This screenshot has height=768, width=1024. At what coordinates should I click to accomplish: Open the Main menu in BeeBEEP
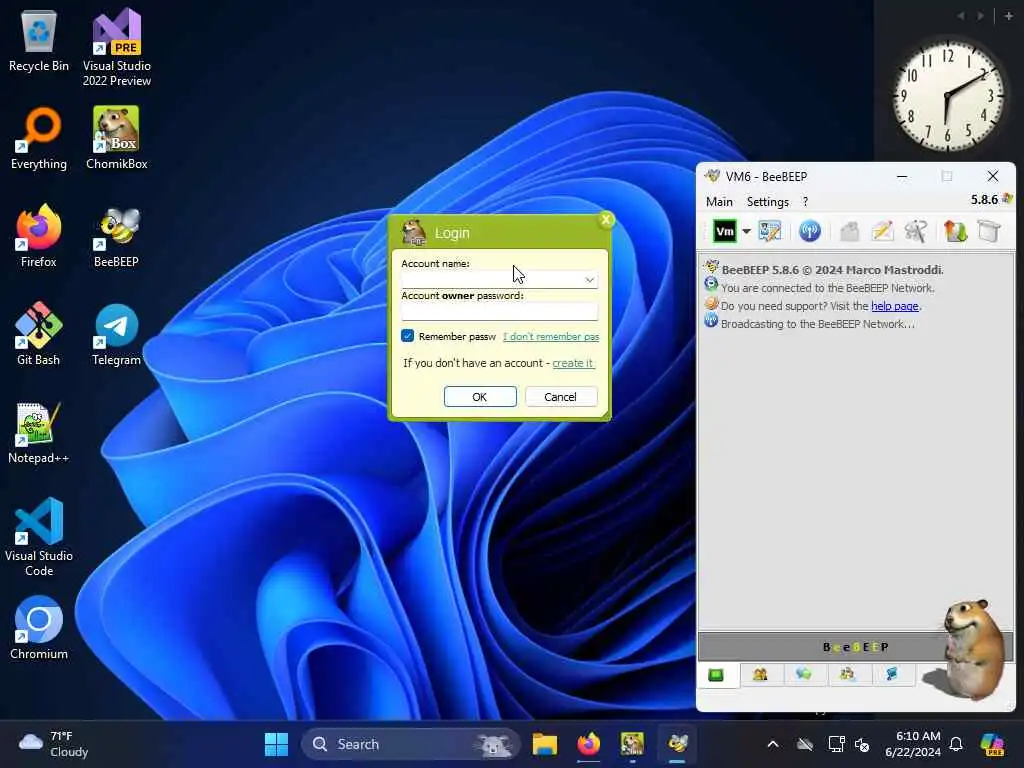tap(719, 202)
